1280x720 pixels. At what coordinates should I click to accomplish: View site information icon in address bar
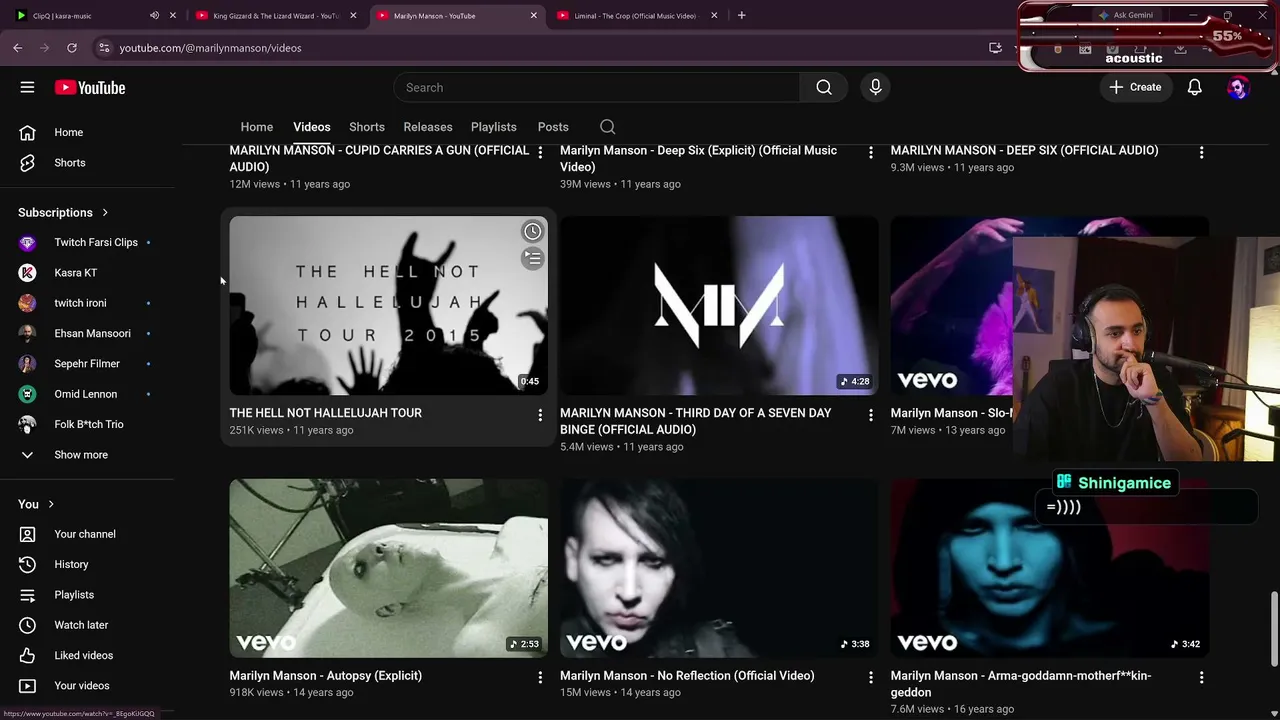(104, 48)
